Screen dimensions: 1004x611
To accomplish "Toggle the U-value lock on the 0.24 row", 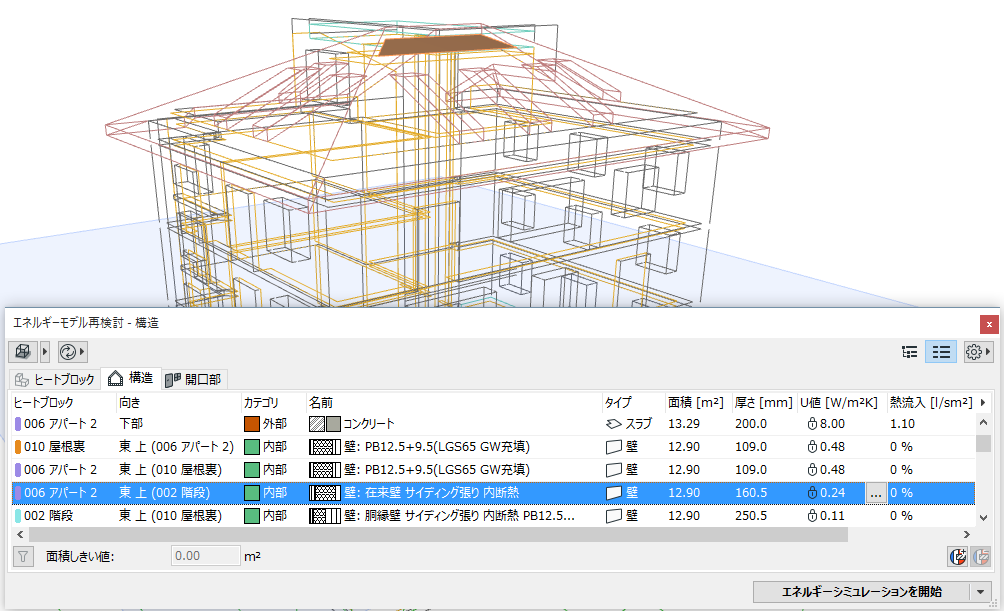I will click(812, 493).
